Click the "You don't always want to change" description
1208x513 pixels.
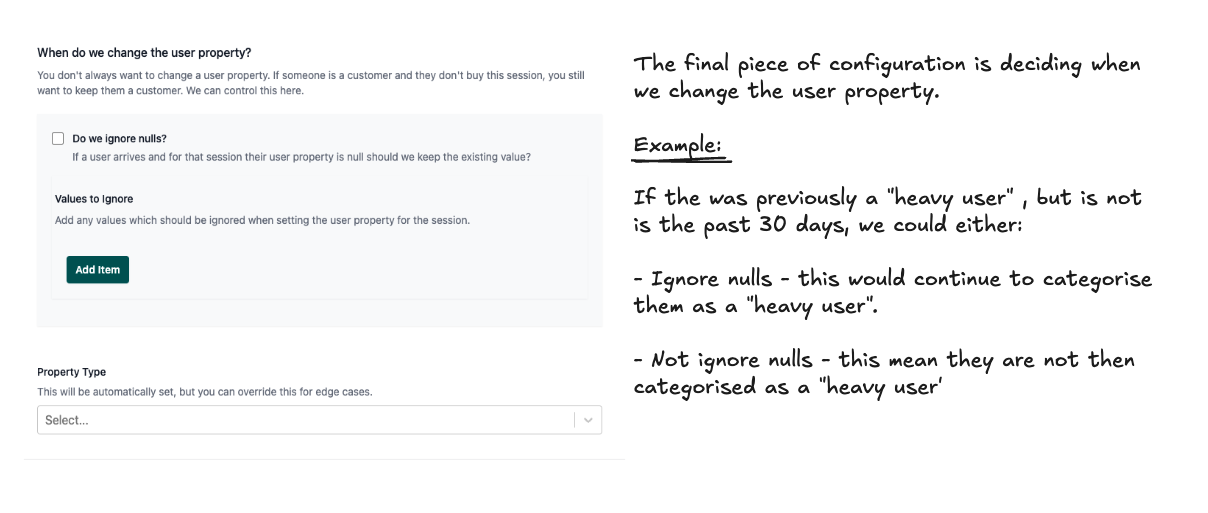tap(311, 83)
